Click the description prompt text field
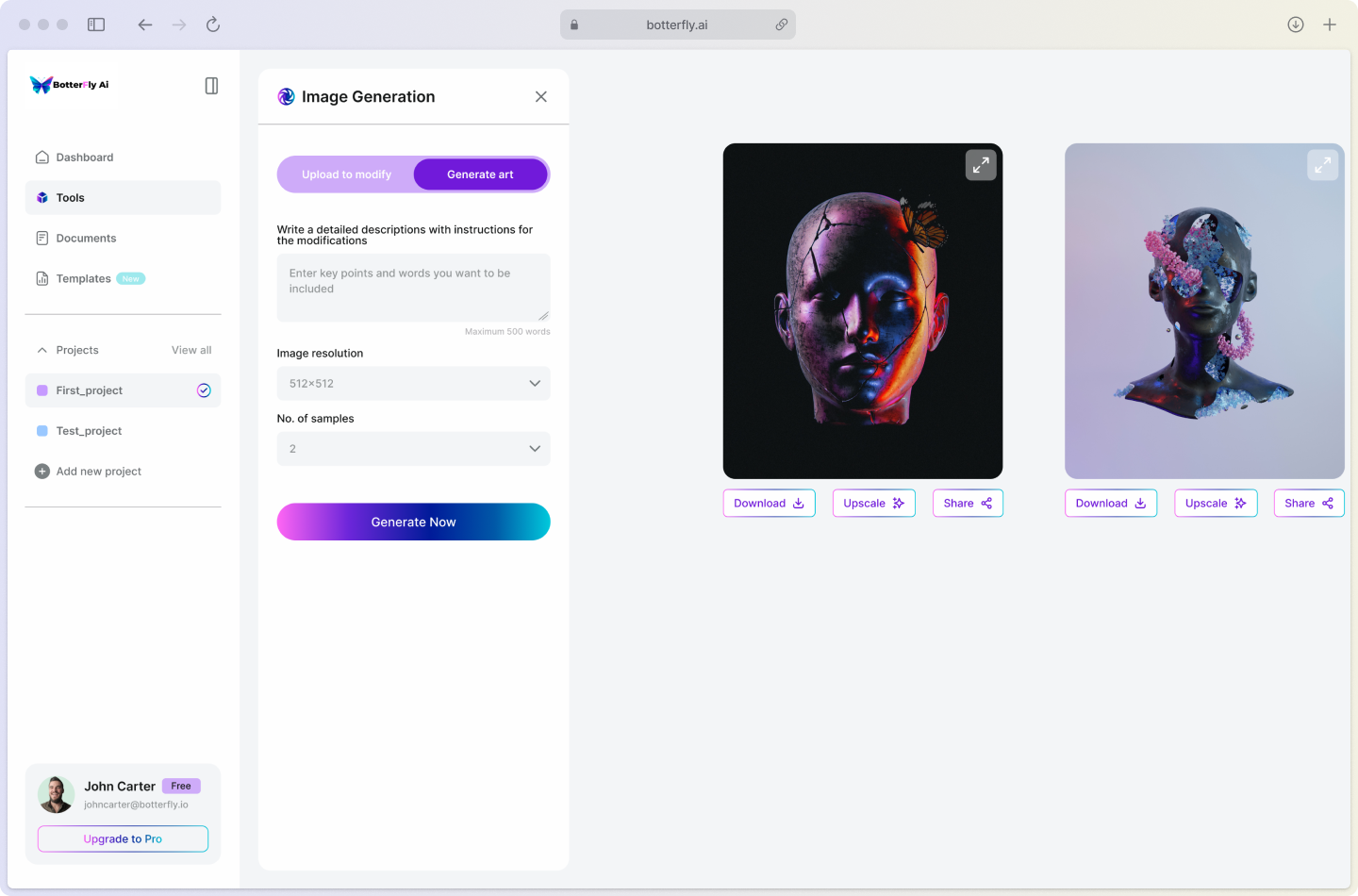 [413, 288]
